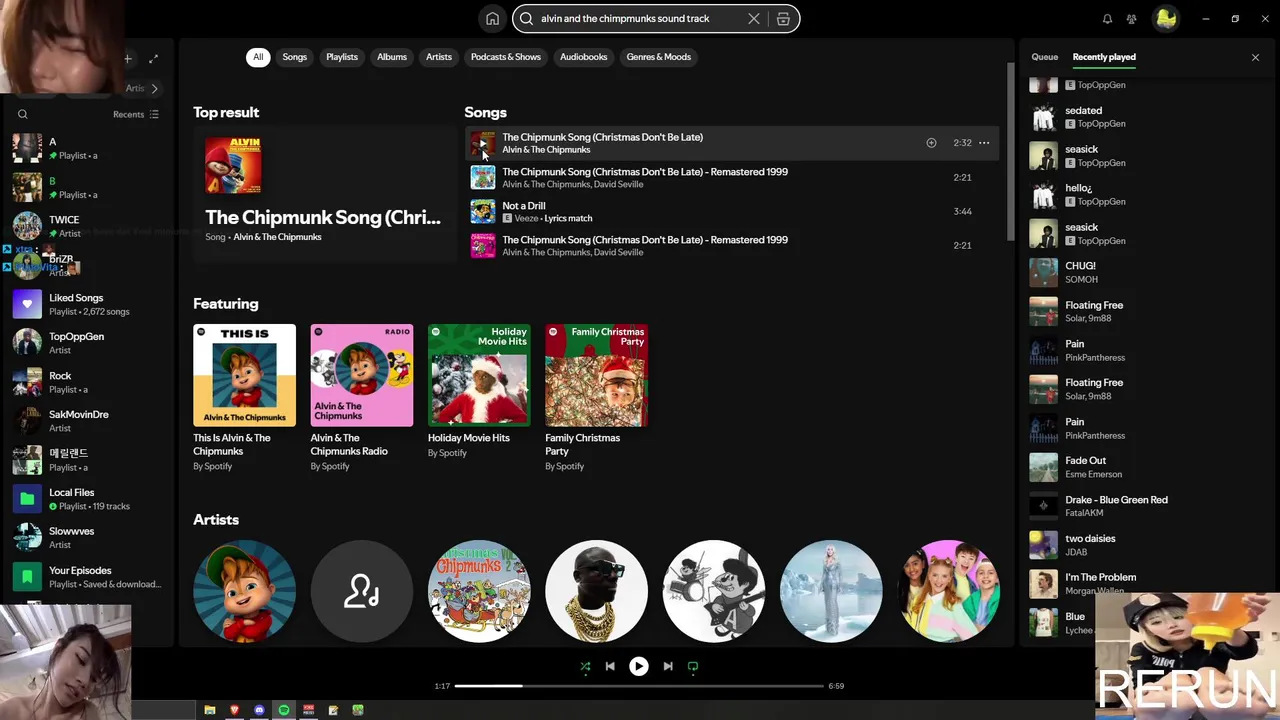The width and height of the screenshot is (1280, 720).
Task: Open the Recents sort dropdown in library
Action: tap(135, 114)
